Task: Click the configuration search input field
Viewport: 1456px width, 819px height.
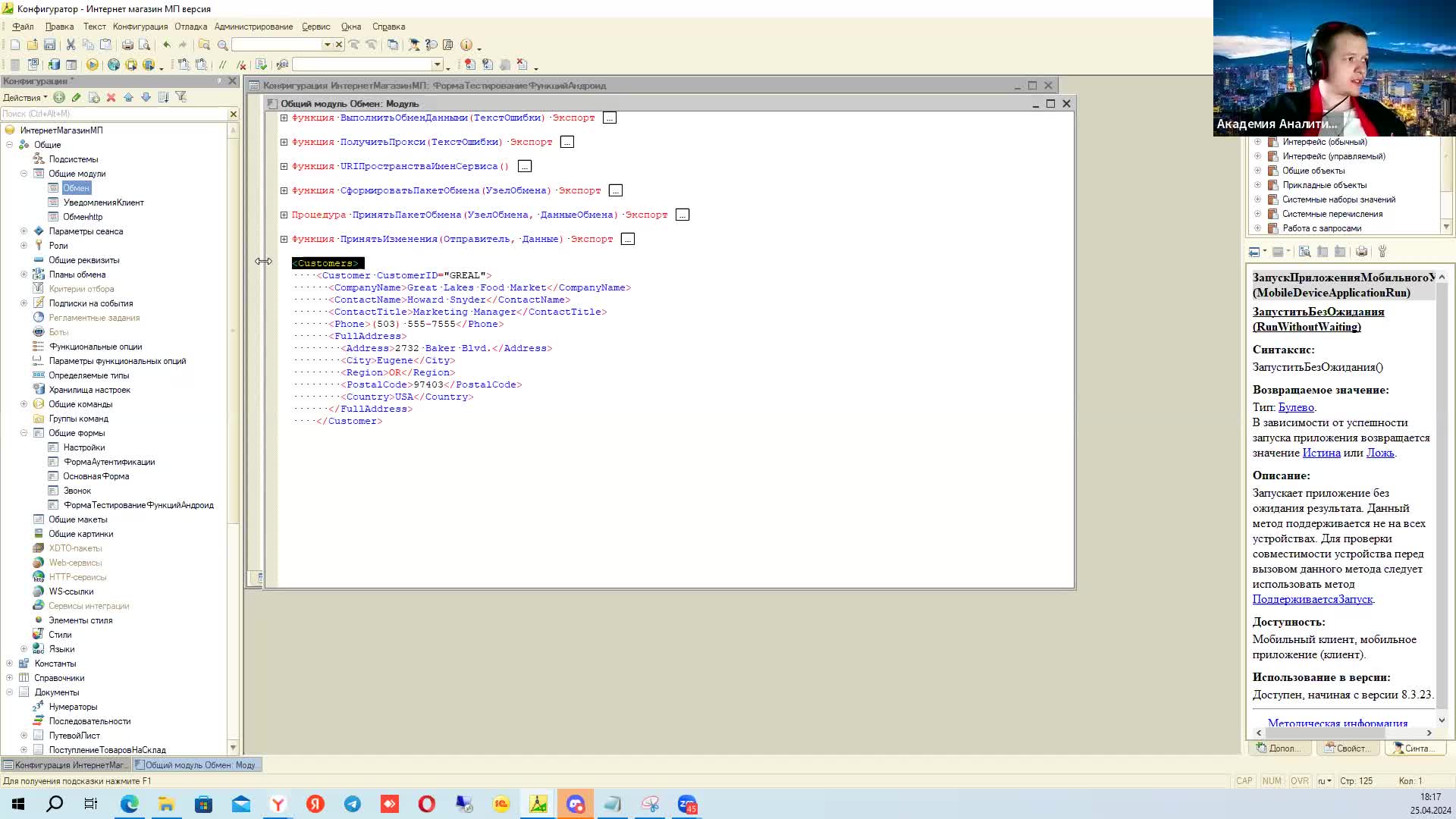Action: (x=114, y=114)
